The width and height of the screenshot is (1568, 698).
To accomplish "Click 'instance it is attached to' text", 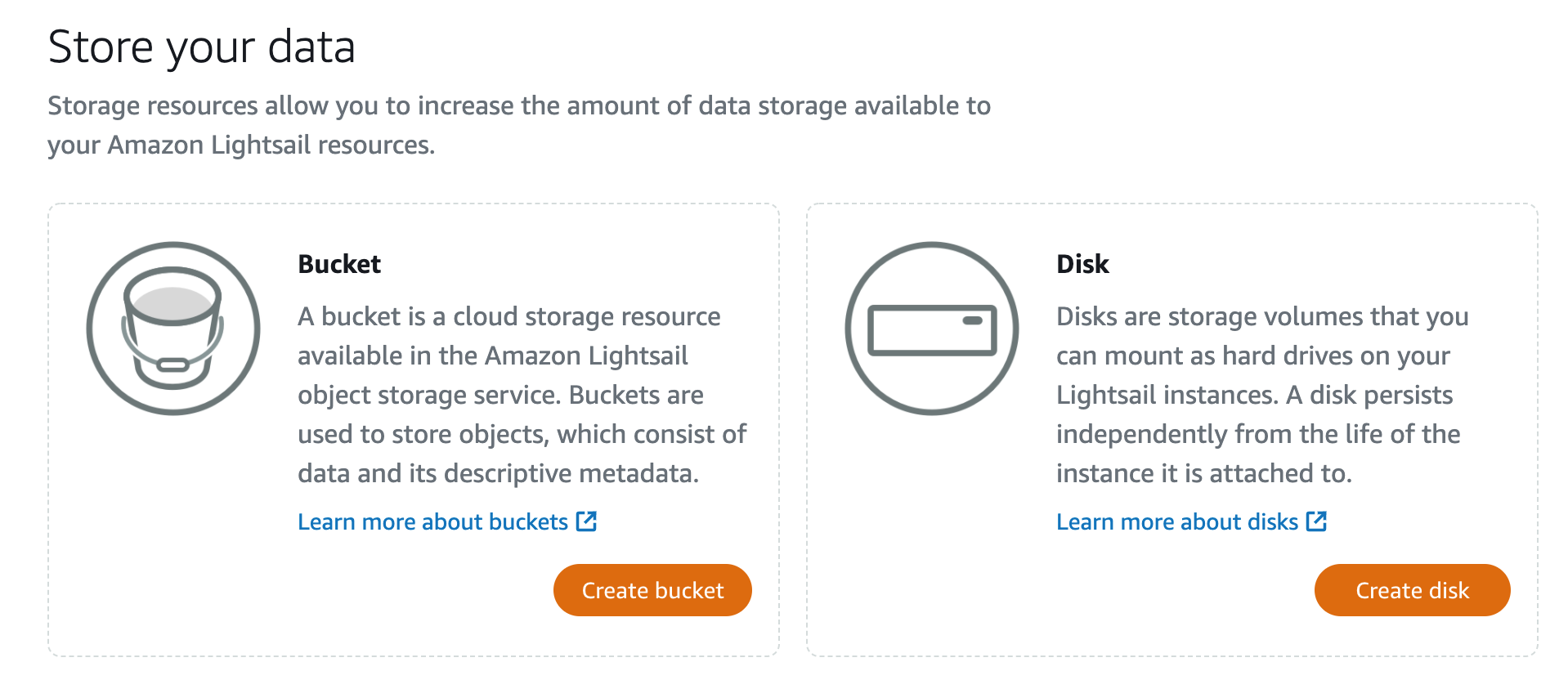I will click(1203, 473).
